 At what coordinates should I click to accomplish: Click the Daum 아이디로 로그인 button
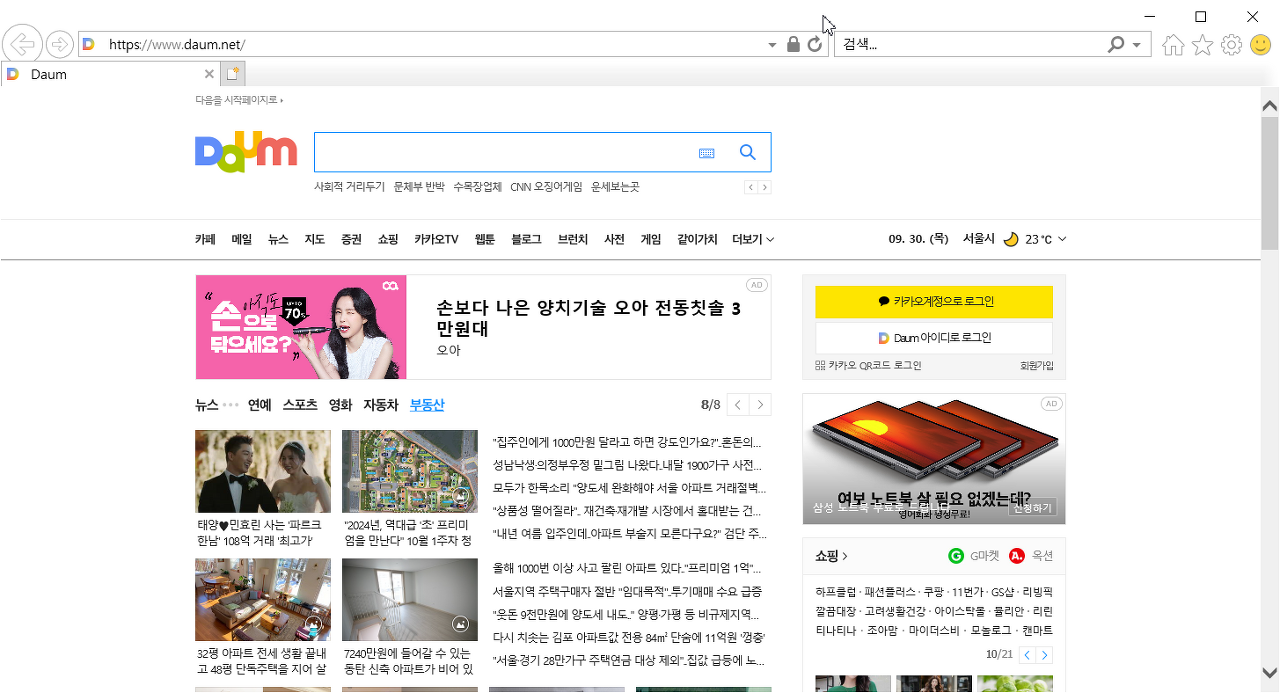934,338
